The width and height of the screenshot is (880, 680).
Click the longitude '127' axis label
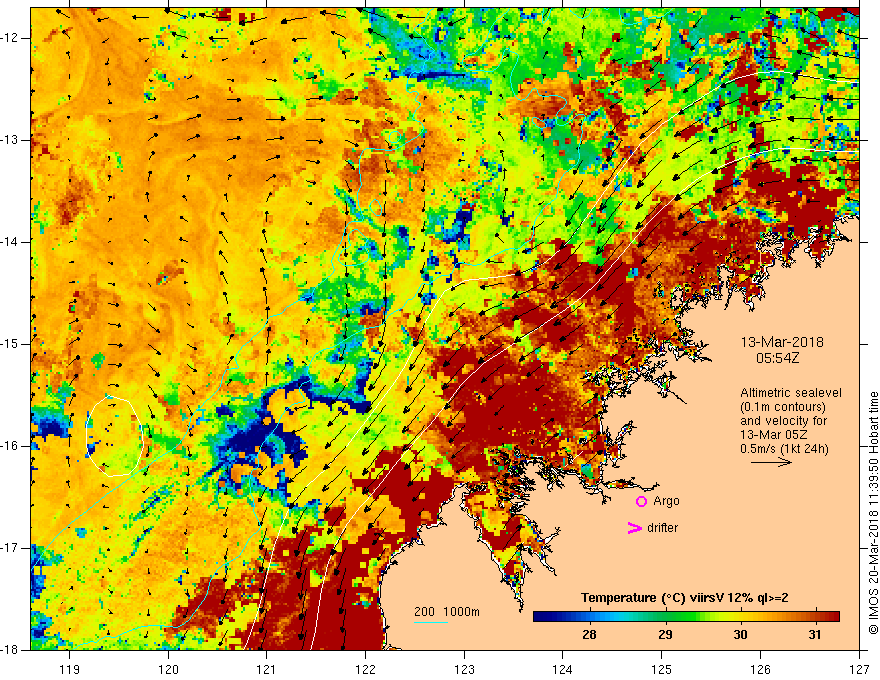tap(859, 669)
